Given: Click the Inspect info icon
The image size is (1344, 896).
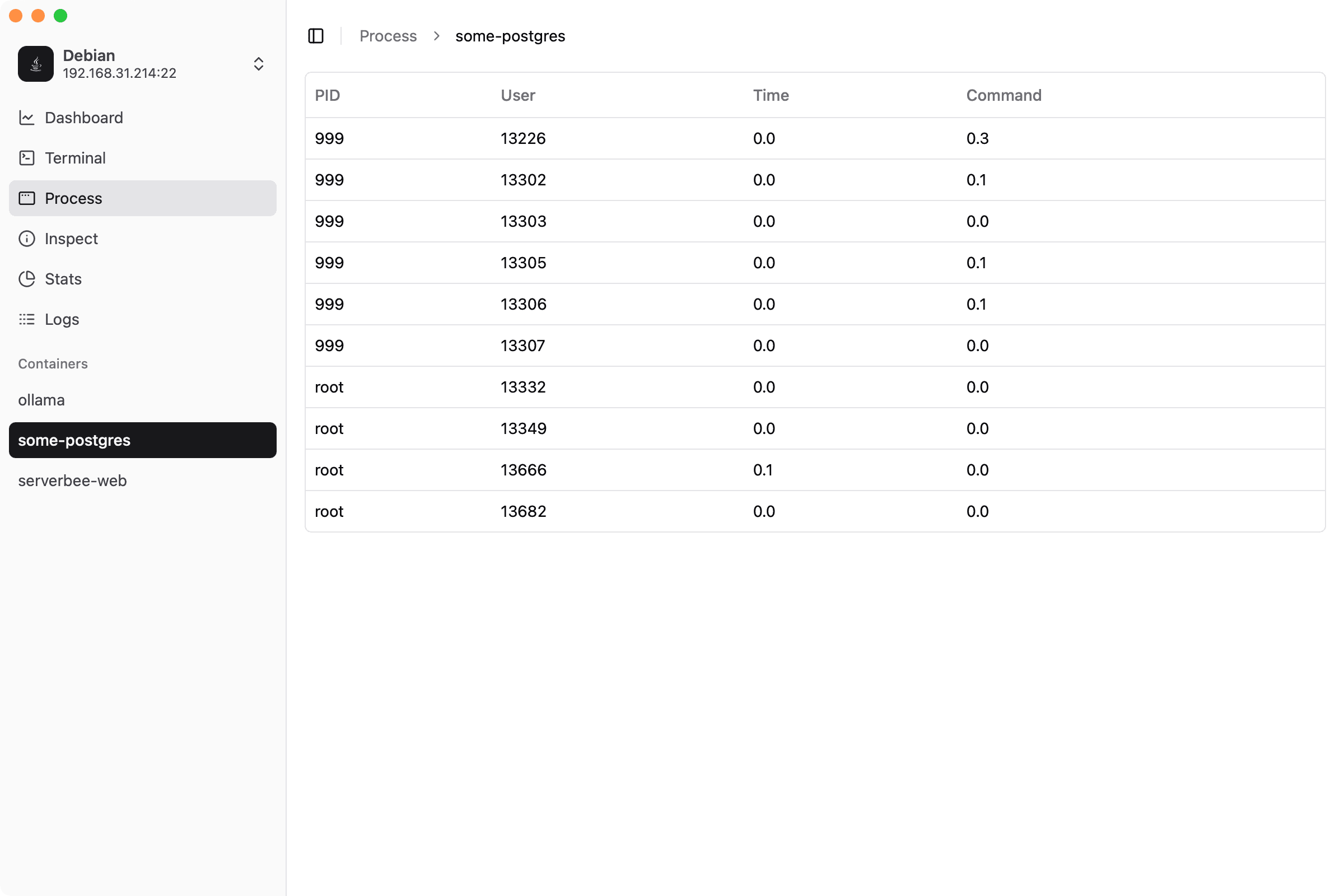Looking at the screenshot, I should (27, 239).
